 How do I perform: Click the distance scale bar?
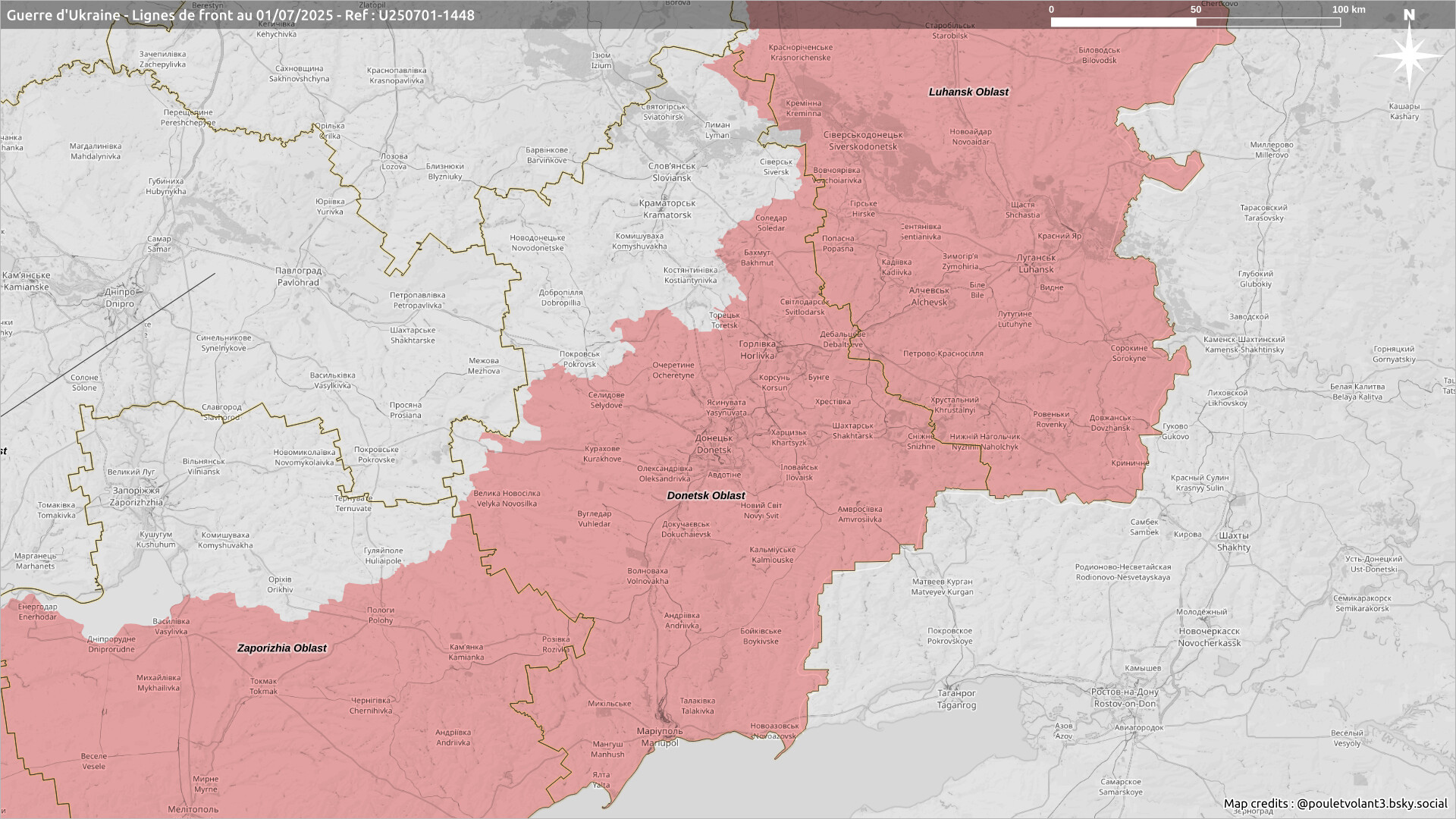click(1195, 22)
